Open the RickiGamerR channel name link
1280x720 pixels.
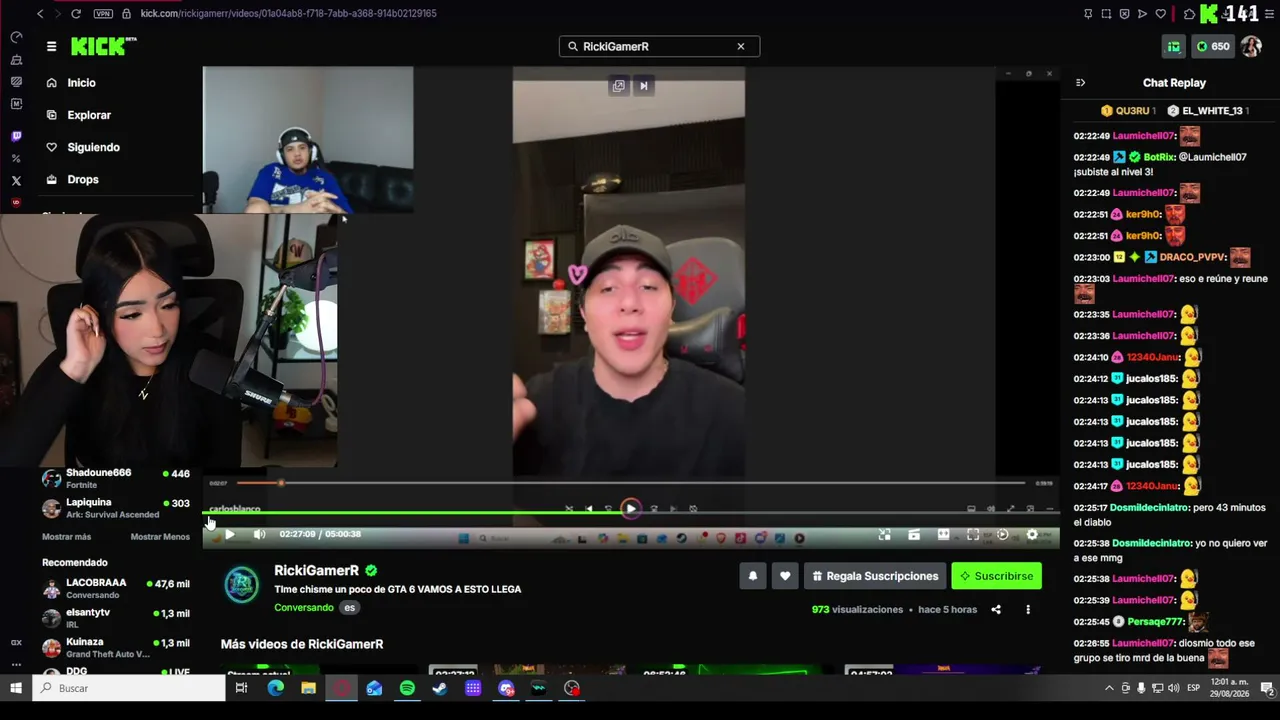316,570
